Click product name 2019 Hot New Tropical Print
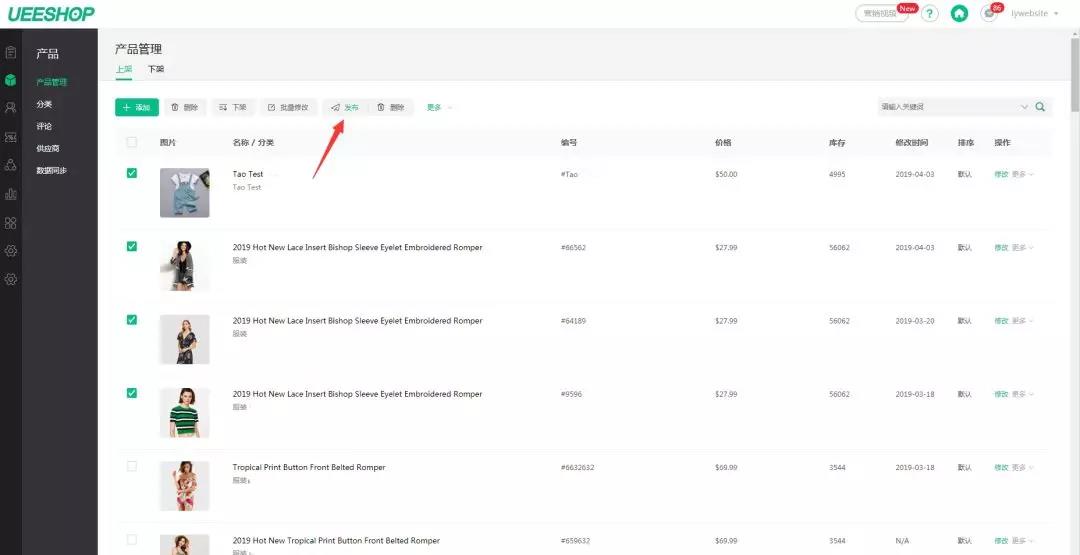 tap(336, 541)
